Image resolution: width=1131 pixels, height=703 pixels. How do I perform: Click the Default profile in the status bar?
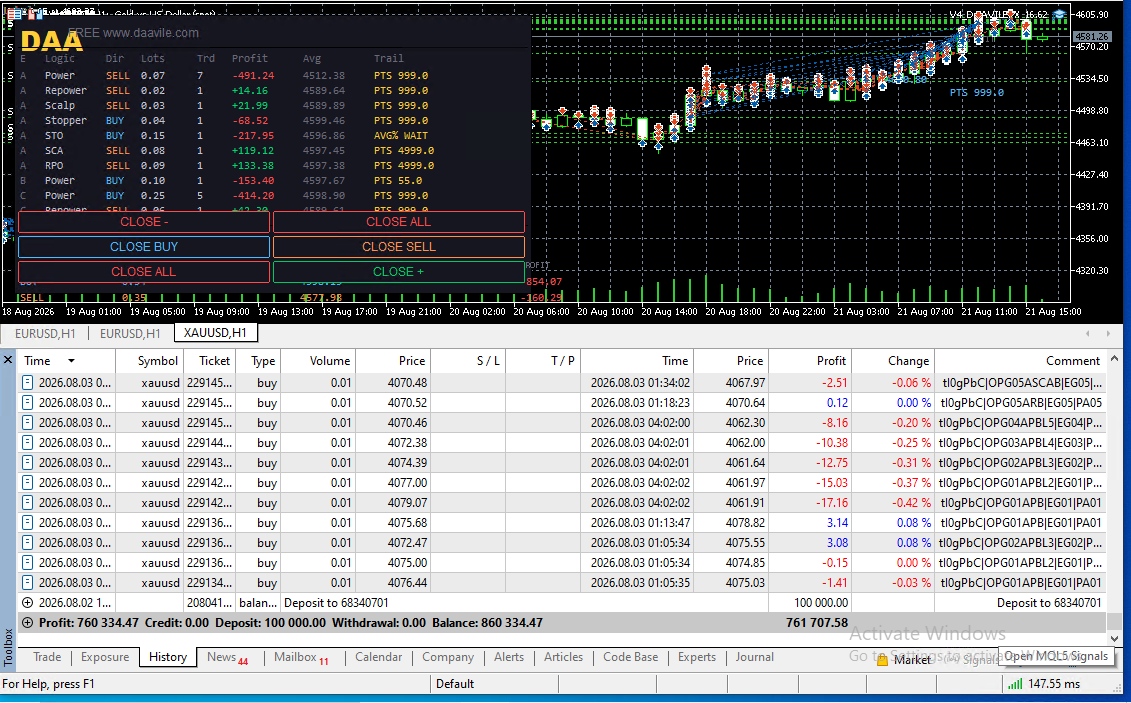tap(454, 684)
